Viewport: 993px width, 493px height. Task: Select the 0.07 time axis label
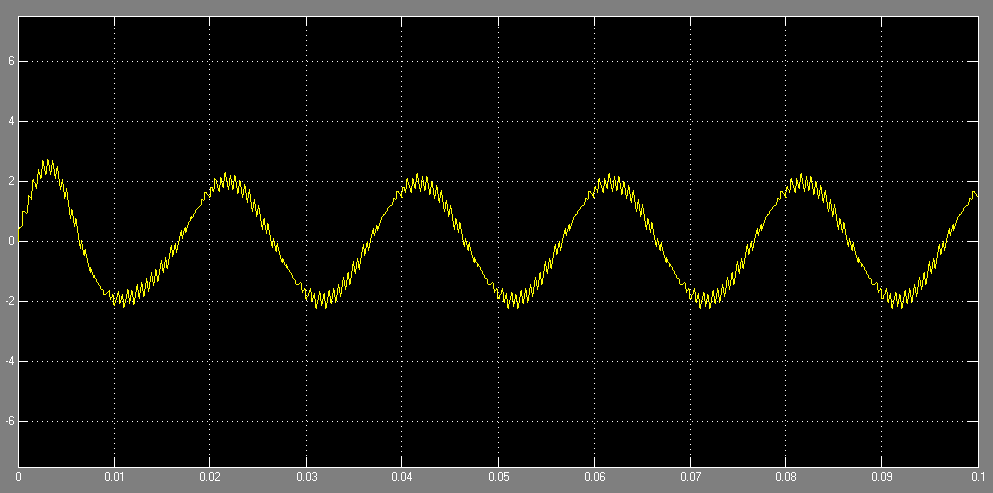pyautogui.click(x=690, y=476)
